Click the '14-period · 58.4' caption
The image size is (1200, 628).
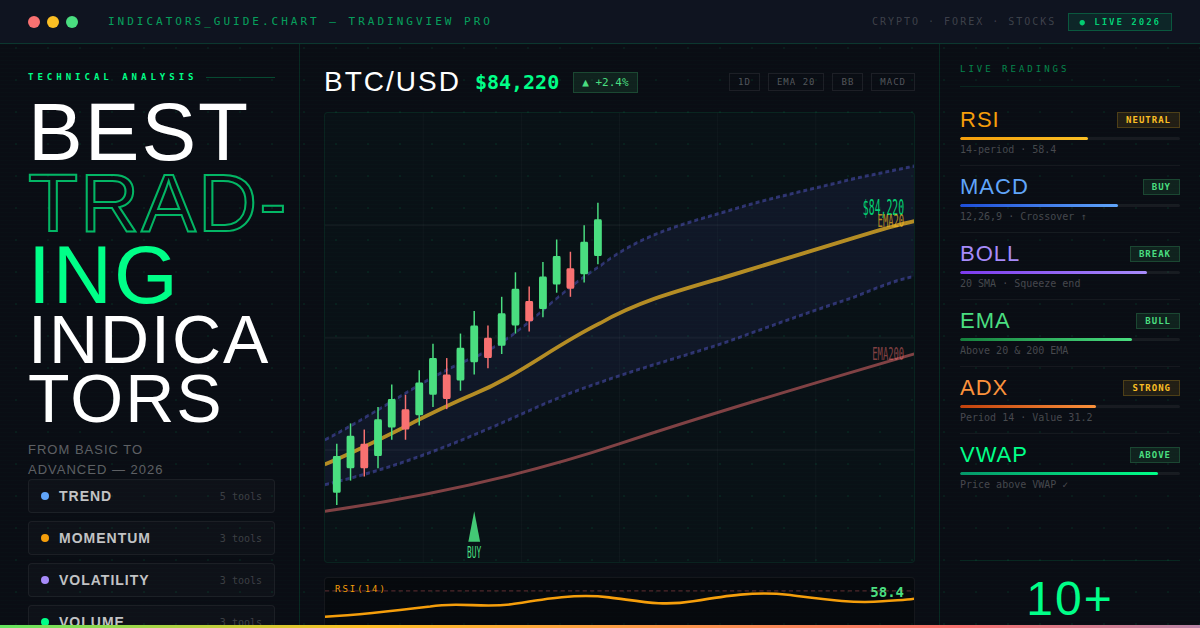click(x=1008, y=149)
